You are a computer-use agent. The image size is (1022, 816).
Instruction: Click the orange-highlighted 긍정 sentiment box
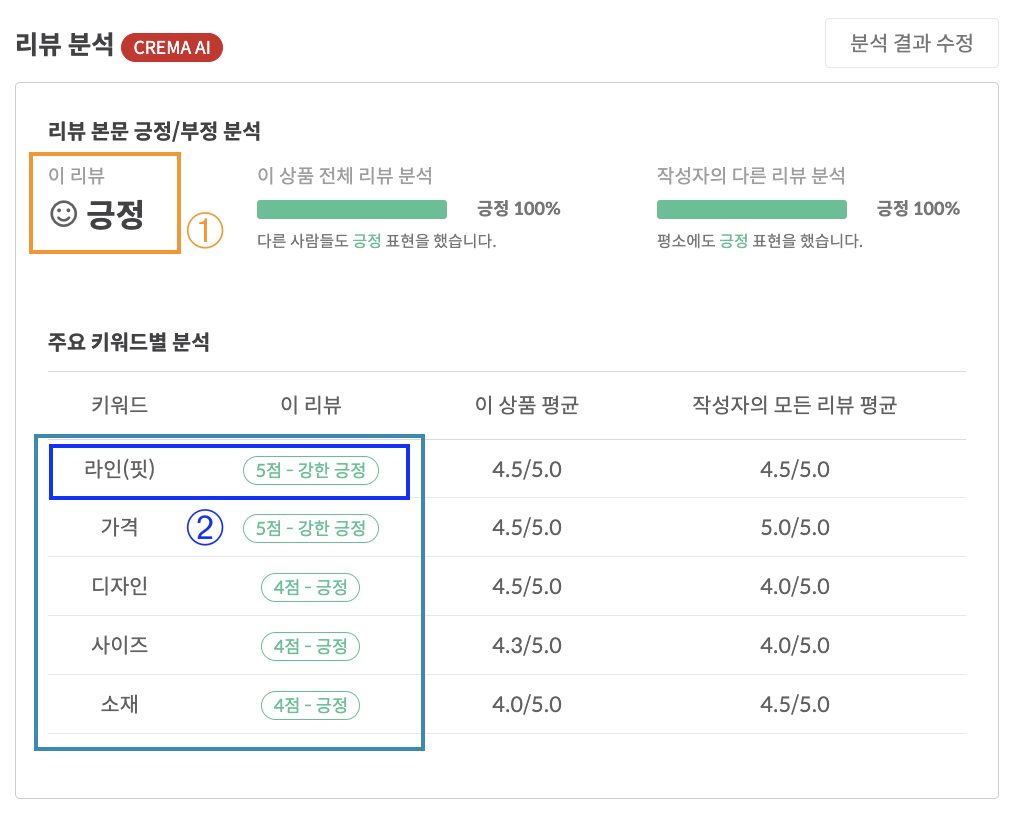(104, 202)
